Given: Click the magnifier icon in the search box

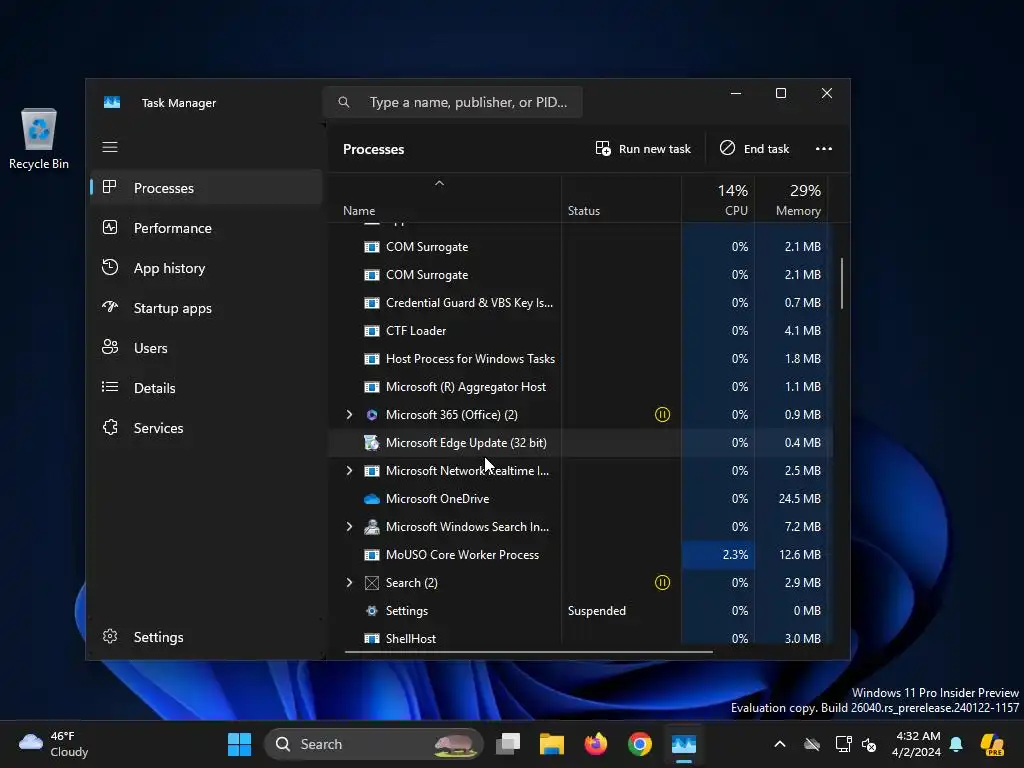Looking at the screenshot, I should pyautogui.click(x=344, y=102).
